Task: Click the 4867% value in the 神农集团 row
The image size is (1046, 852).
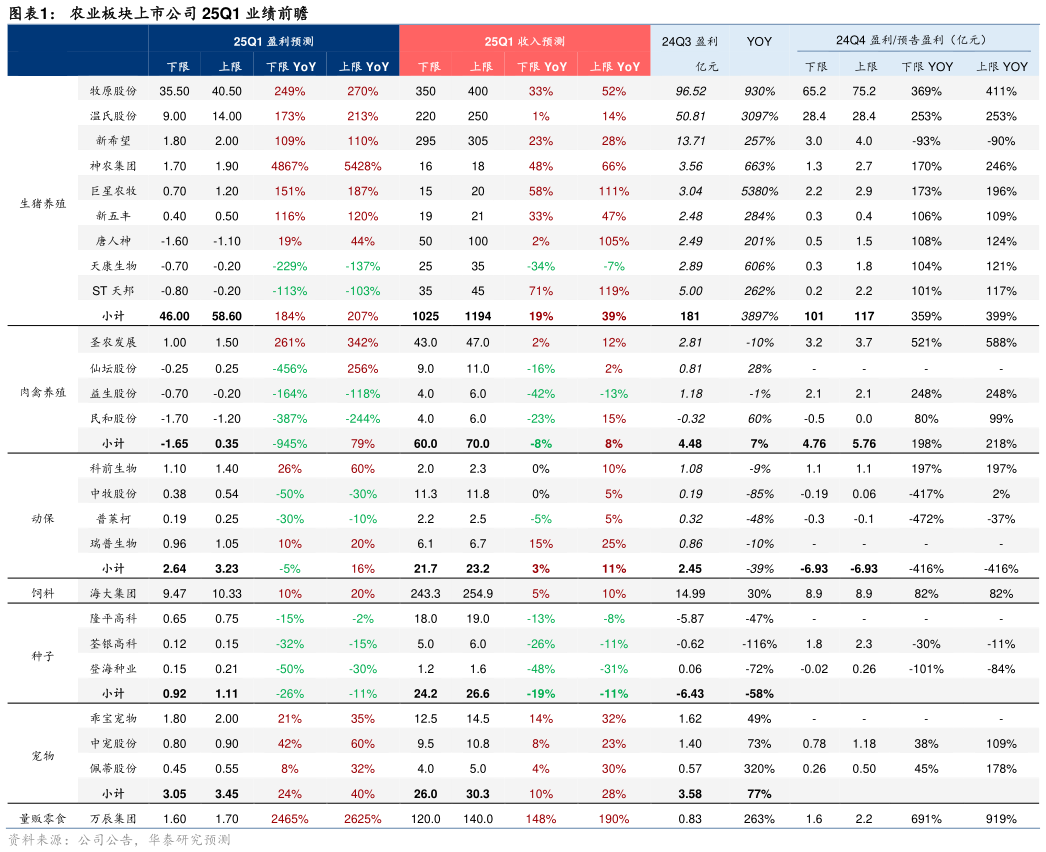Action: pos(290,166)
